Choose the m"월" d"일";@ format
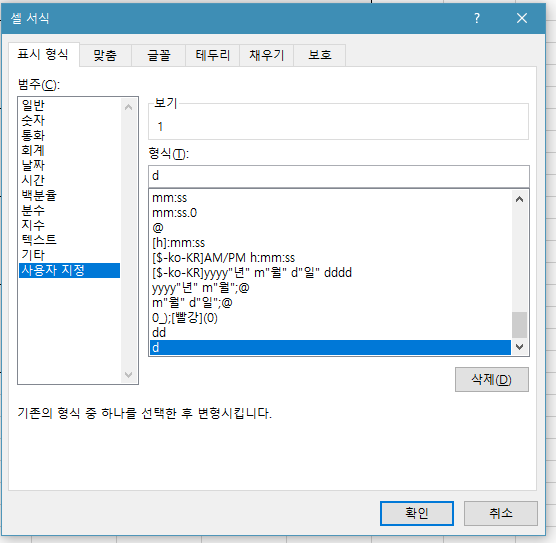Viewport: 556px width, 543px height. pos(330,303)
